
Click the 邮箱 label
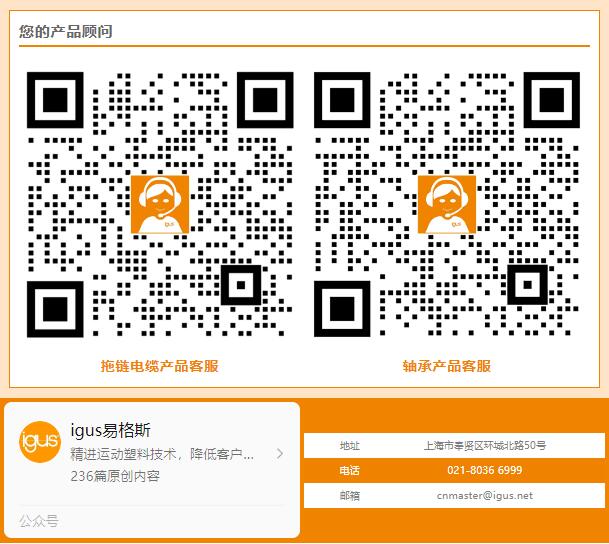click(350, 495)
